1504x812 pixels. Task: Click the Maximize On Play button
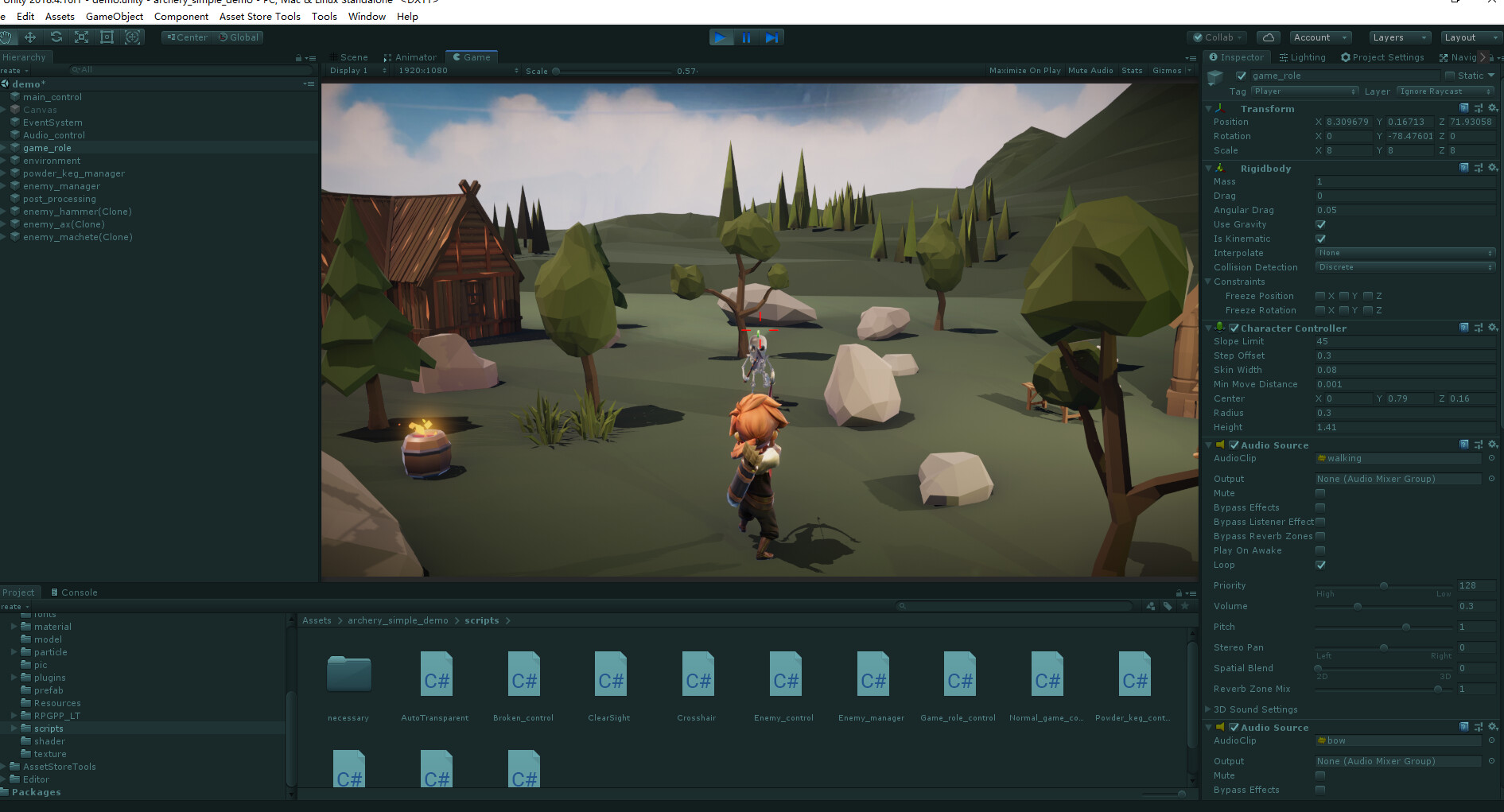1024,70
